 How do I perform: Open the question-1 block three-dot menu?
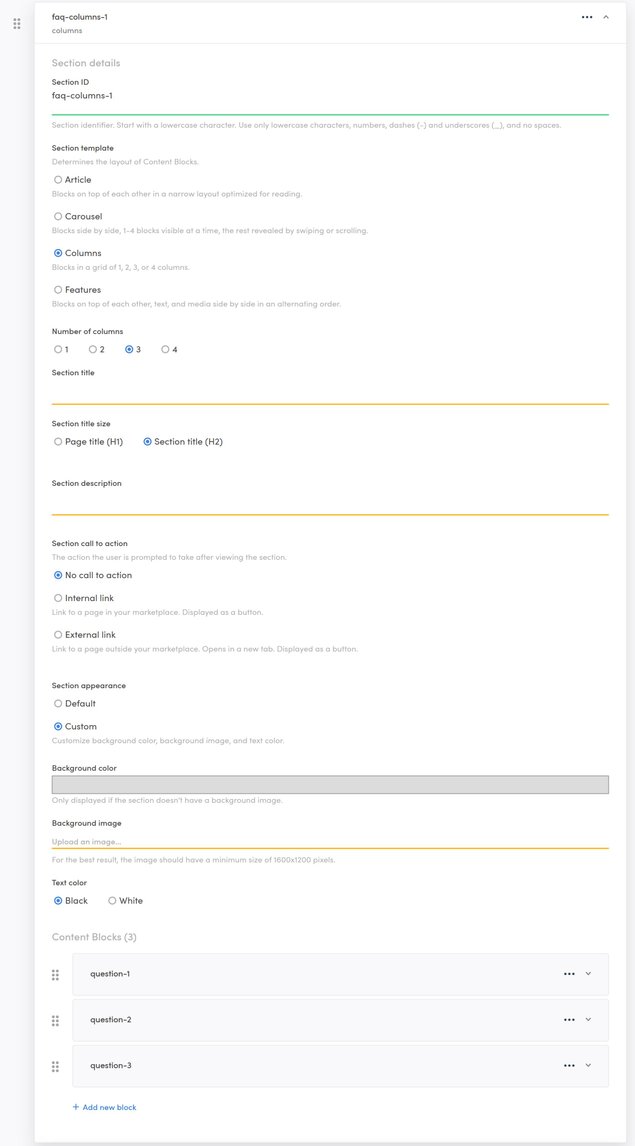coord(569,974)
